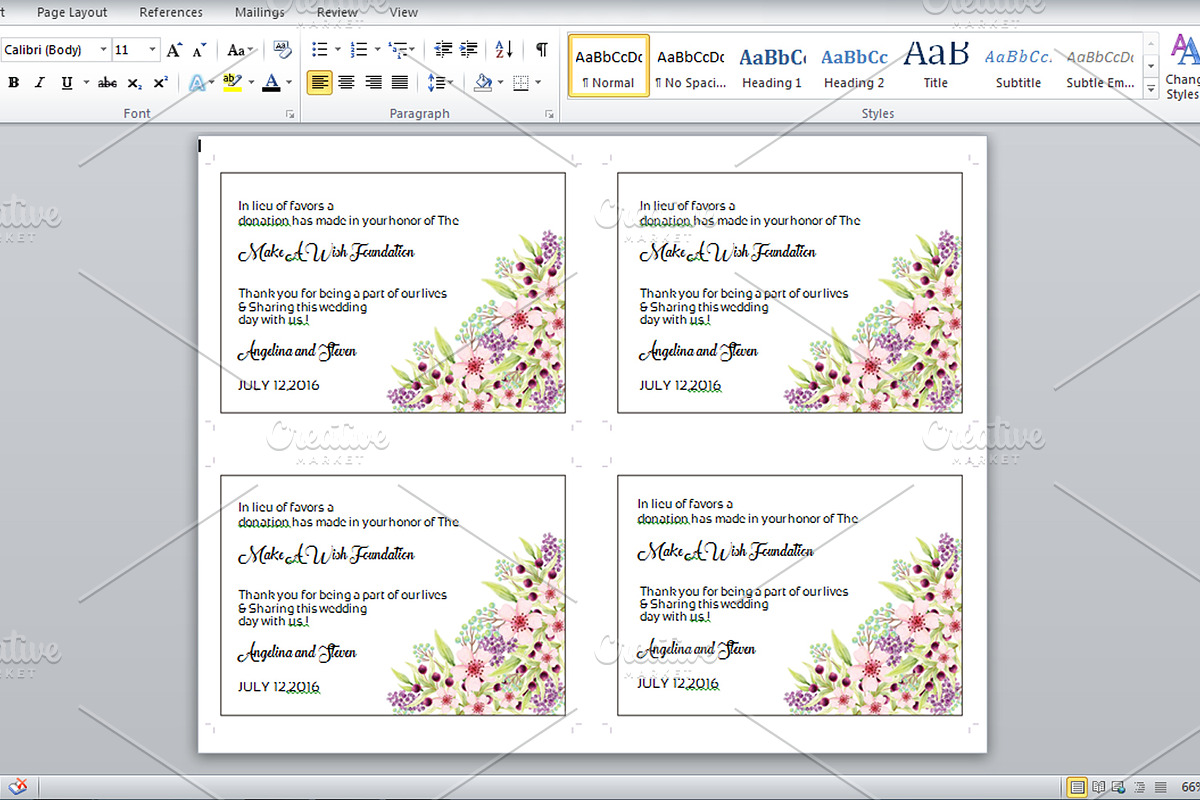Expand underline style dropdown arrow
The width and height of the screenshot is (1200, 800).
tap(86, 83)
